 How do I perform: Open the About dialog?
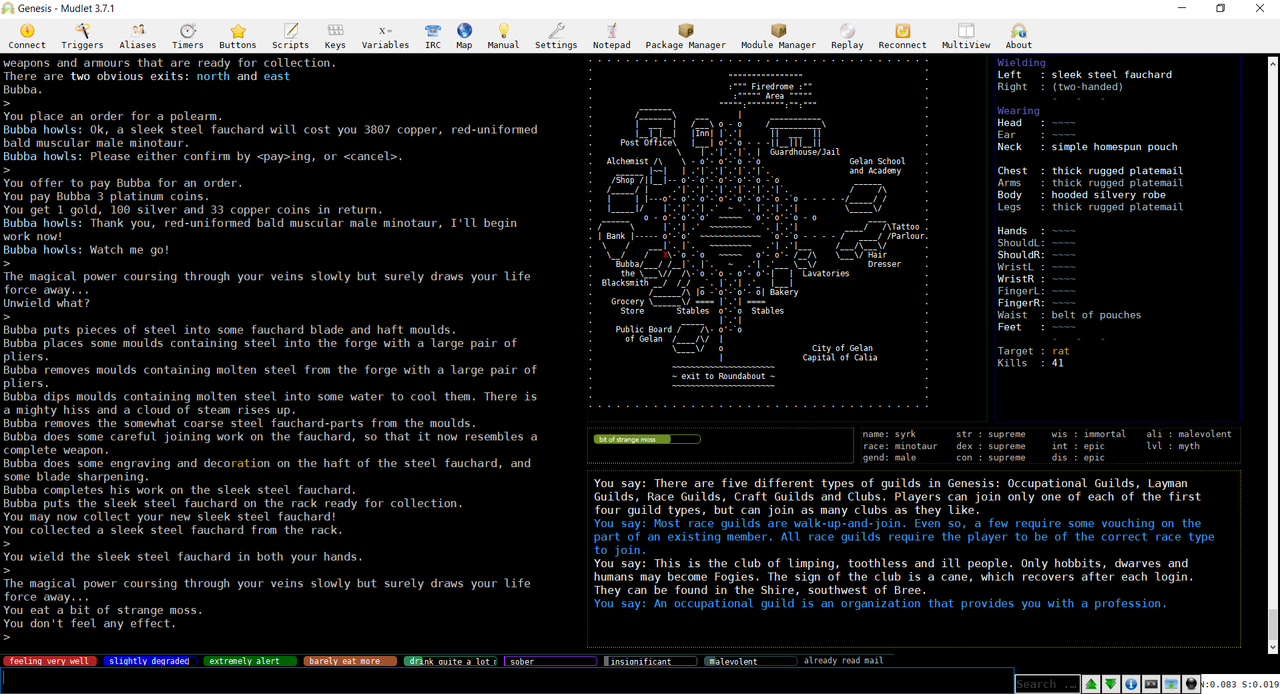pyautogui.click(x=1019, y=36)
